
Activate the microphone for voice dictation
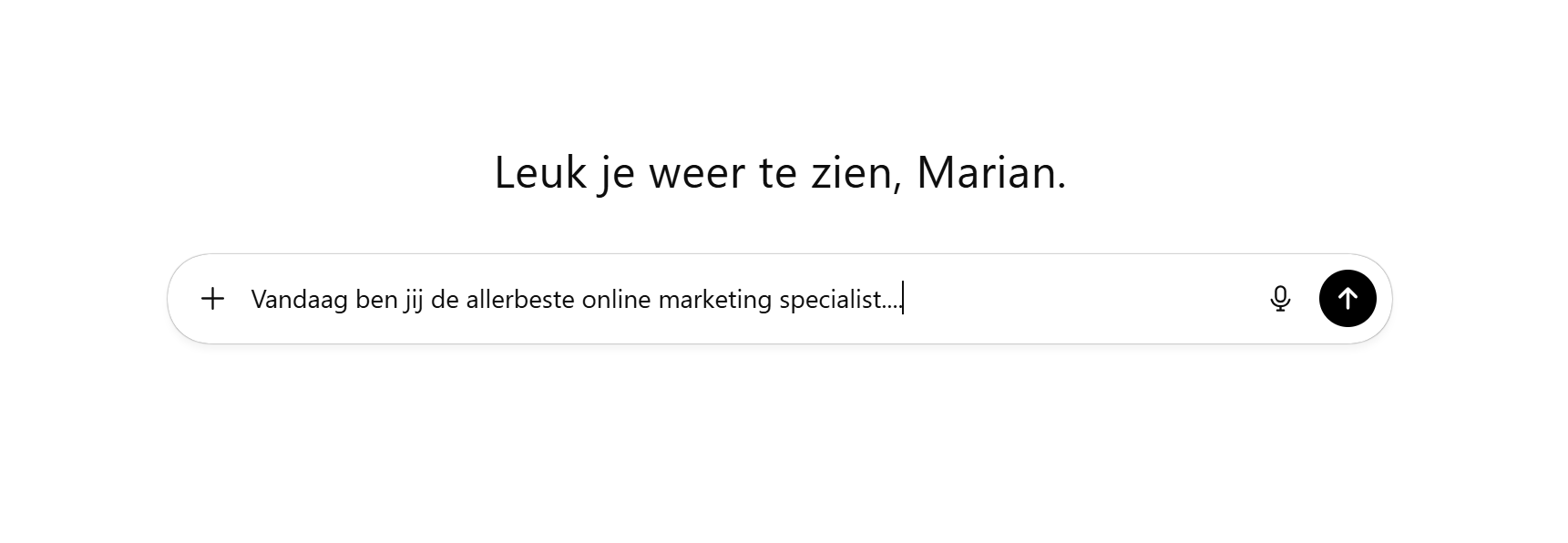(x=1280, y=299)
